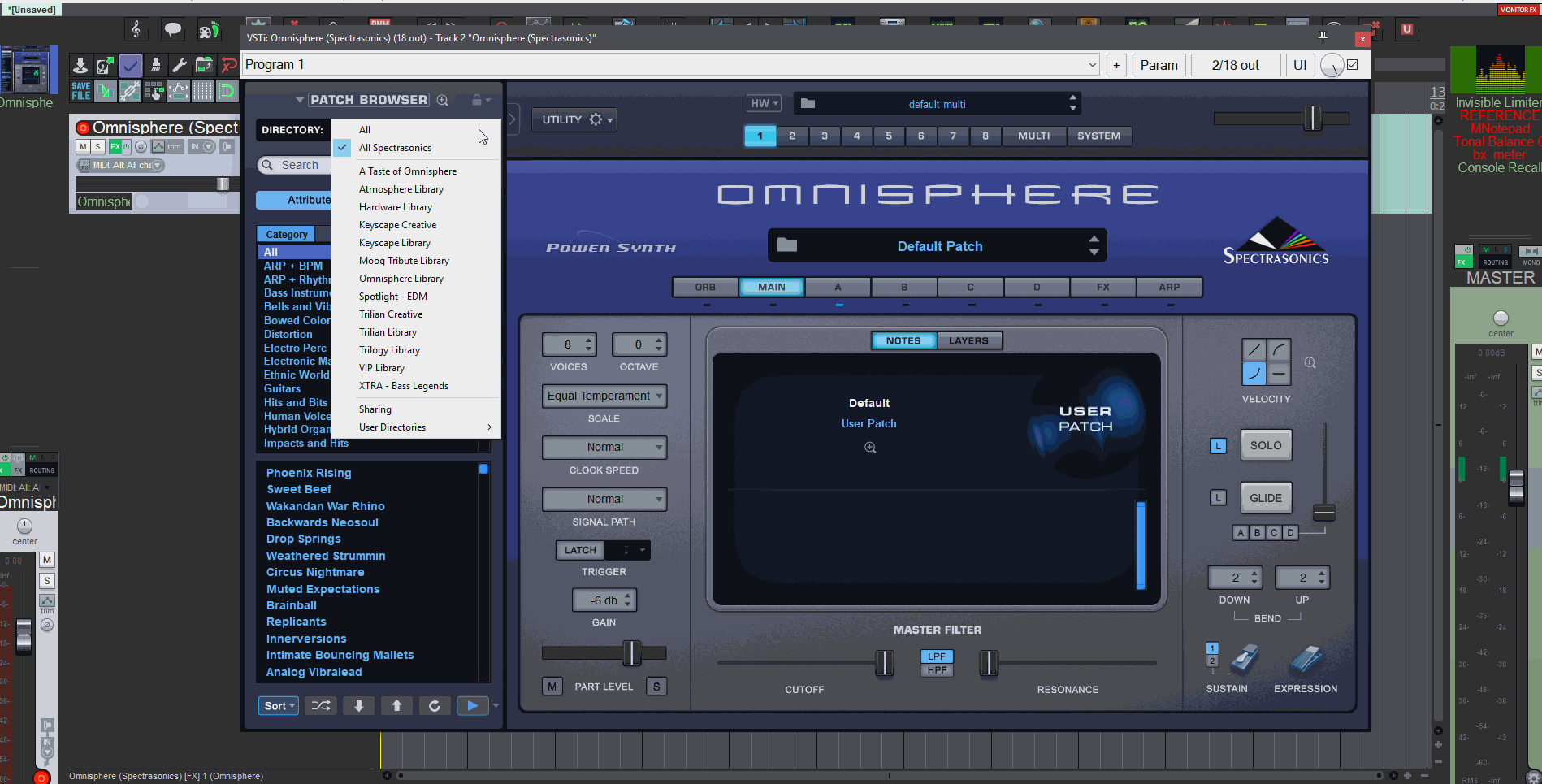The width and height of the screenshot is (1542, 784).
Task: Click the GLIDE button
Action: coord(1266,498)
